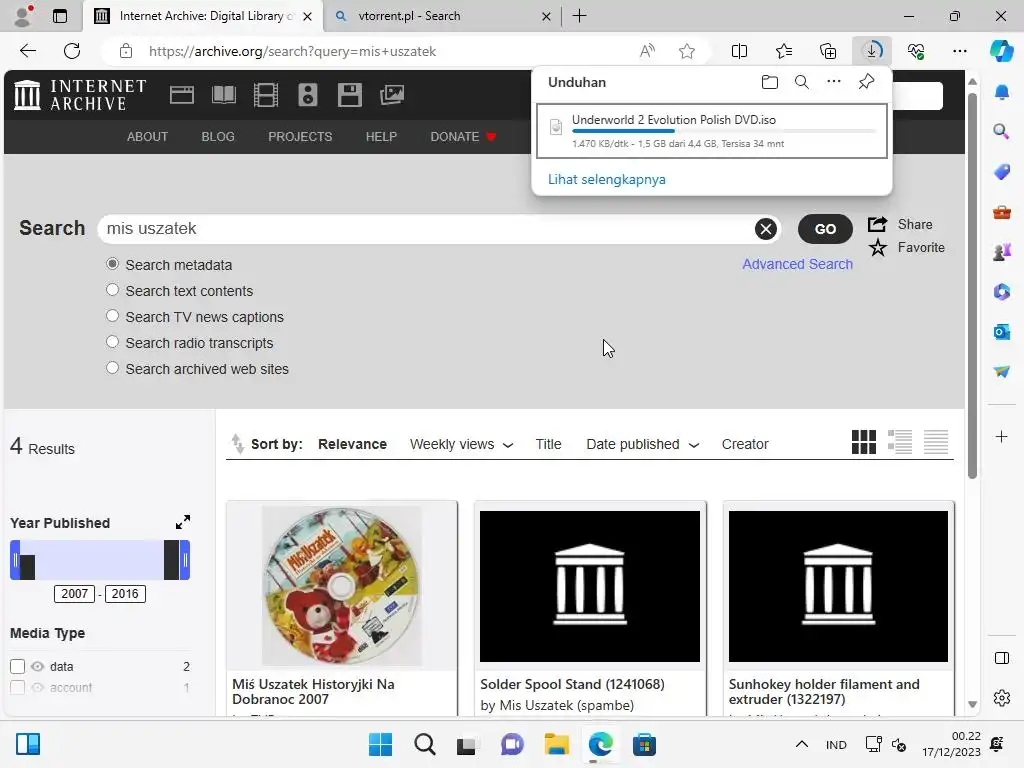The width and height of the screenshot is (1024, 768).
Task: Open Miś Uszatek Historyjki disc thumbnail
Action: (x=342, y=586)
